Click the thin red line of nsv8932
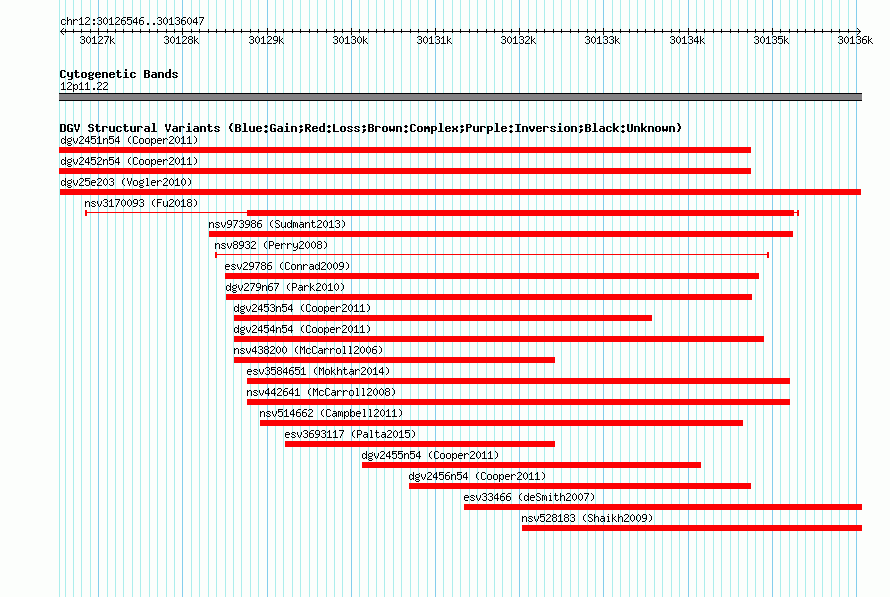Viewport: 890px width, 597px height. click(x=492, y=255)
